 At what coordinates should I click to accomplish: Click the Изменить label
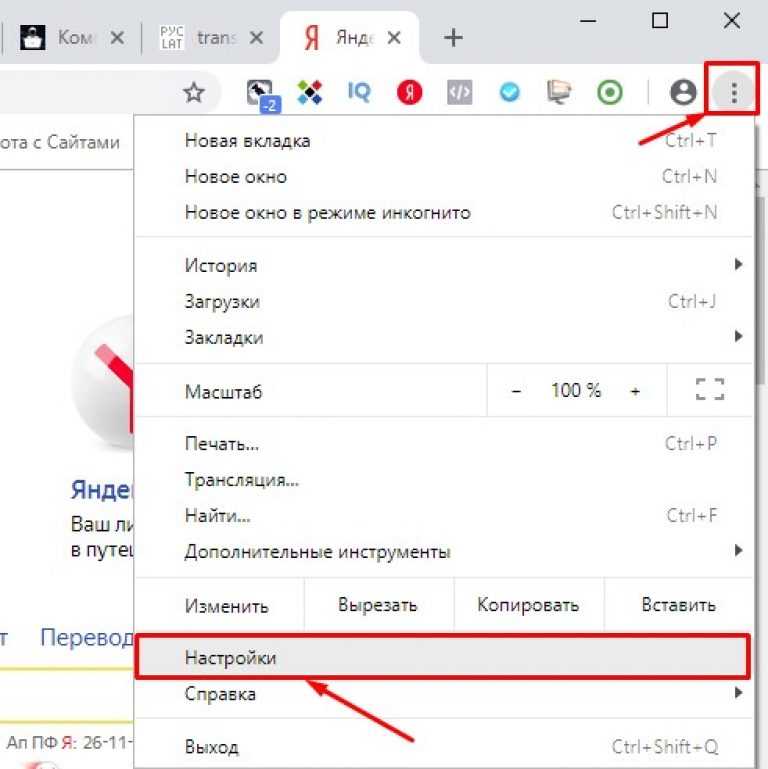pos(227,606)
